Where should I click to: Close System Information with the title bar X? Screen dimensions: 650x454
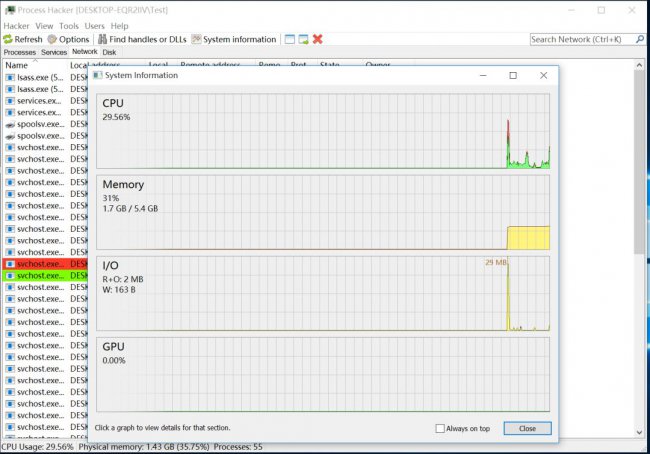coord(543,75)
